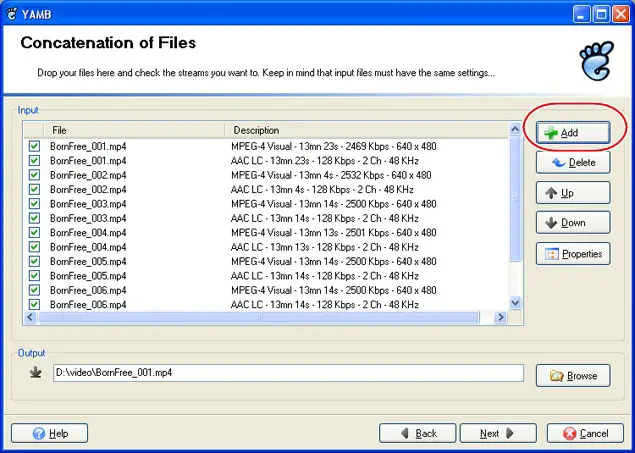Uncheck BornFree_006.mp4 MPEG-4 Visual stream
The height and width of the screenshot is (453, 635).
click(34, 290)
